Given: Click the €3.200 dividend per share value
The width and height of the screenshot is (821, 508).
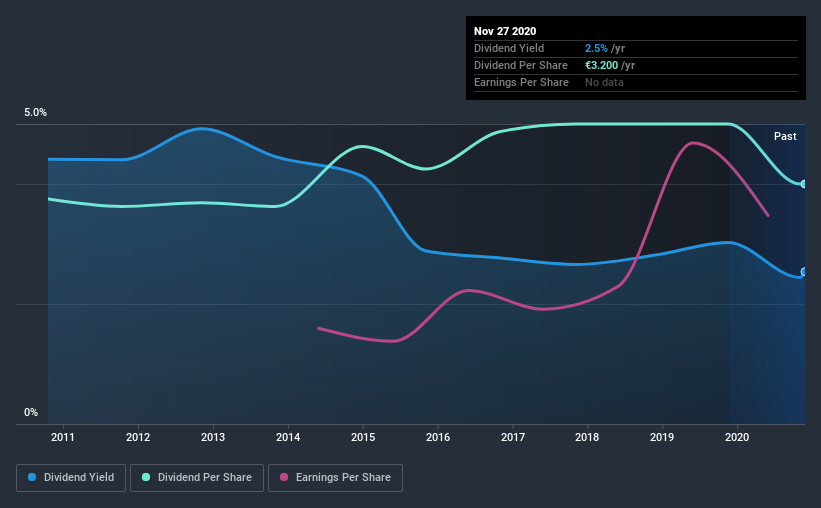Looking at the screenshot, I should pyautogui.click(x=601, y=65).
